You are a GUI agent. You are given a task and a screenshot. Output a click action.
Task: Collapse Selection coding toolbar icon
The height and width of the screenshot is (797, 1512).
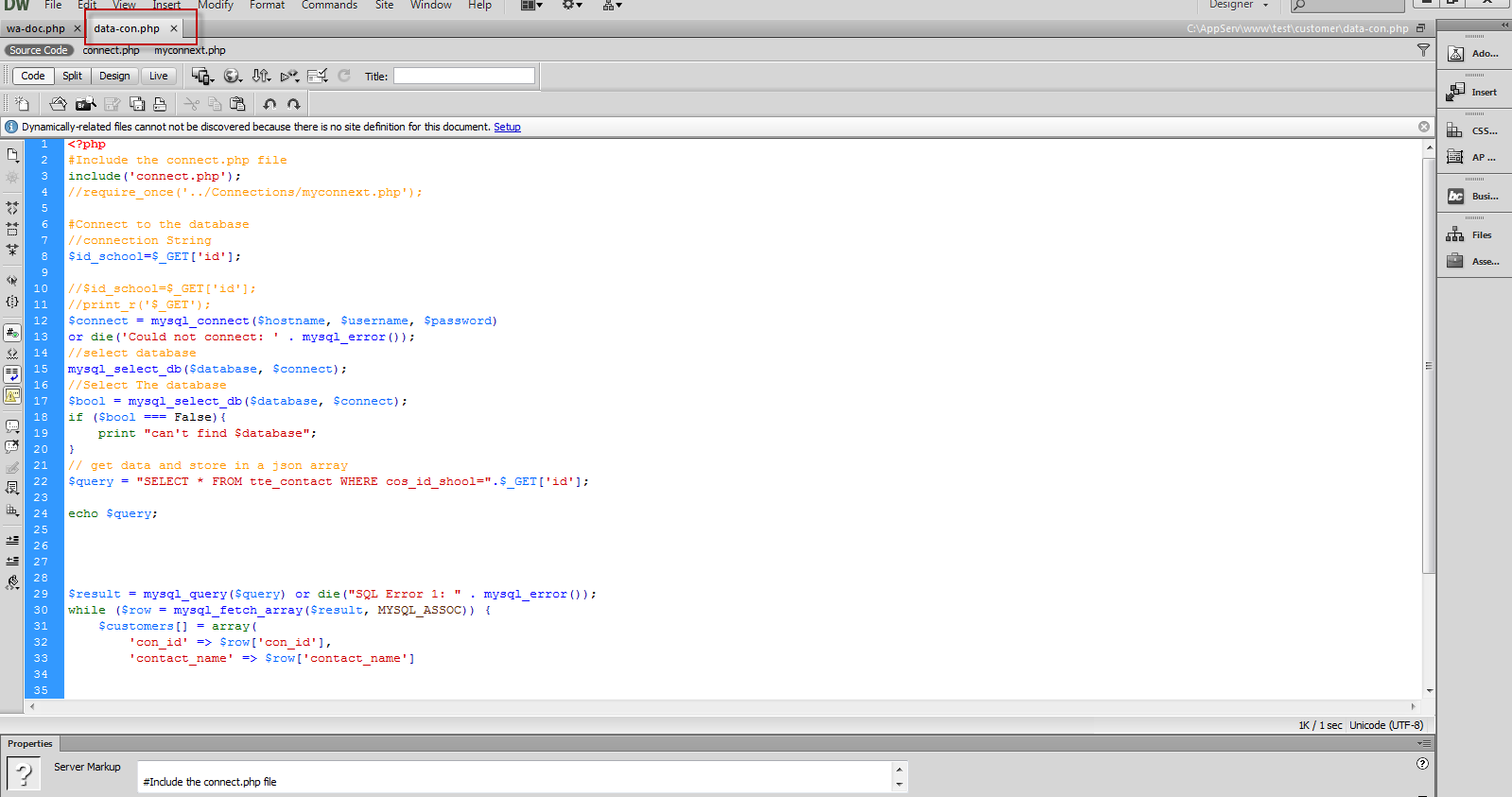point(12,229)
